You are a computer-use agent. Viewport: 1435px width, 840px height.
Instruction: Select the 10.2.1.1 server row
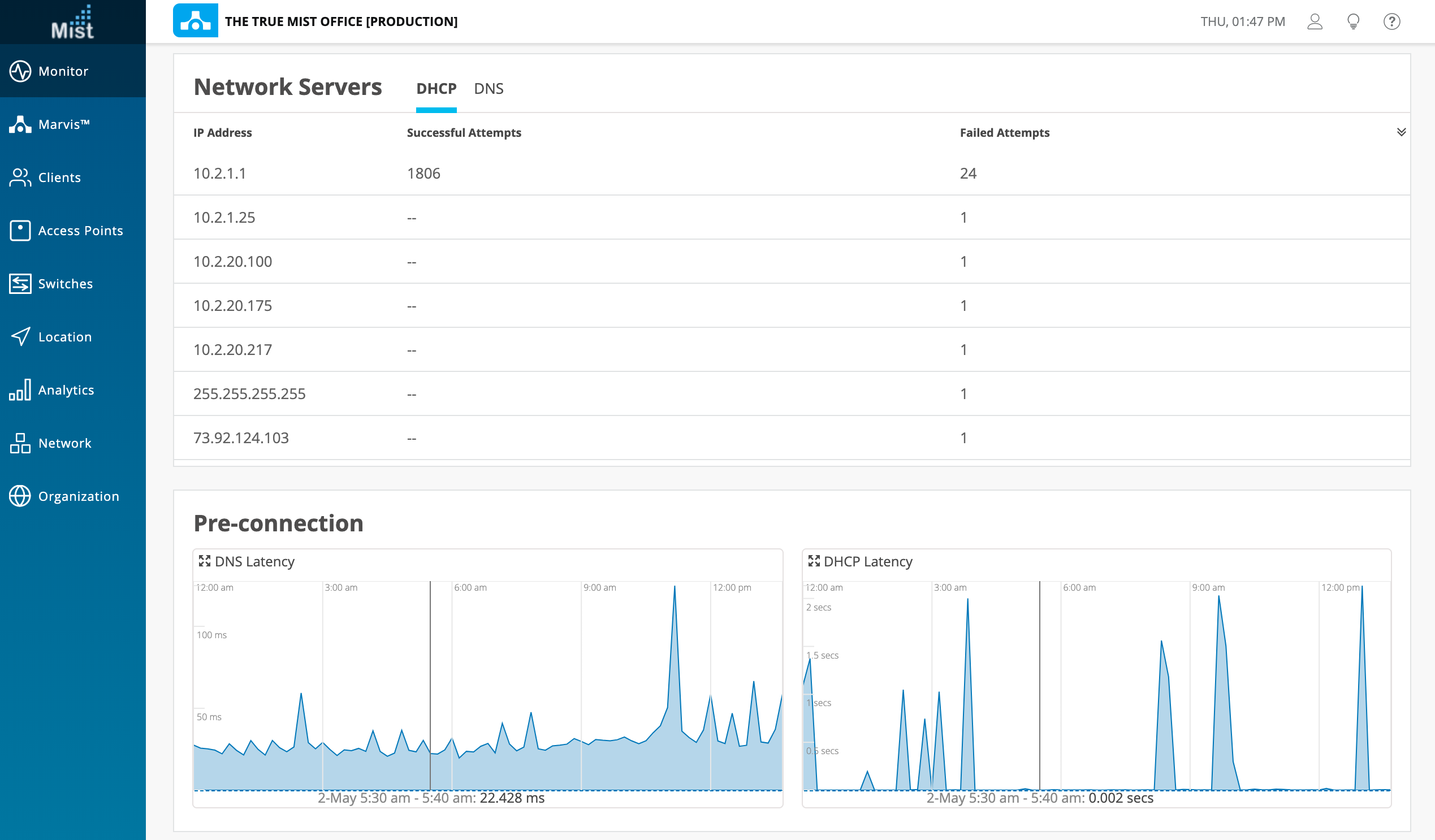pyautogui.click(x=220, y=173)
